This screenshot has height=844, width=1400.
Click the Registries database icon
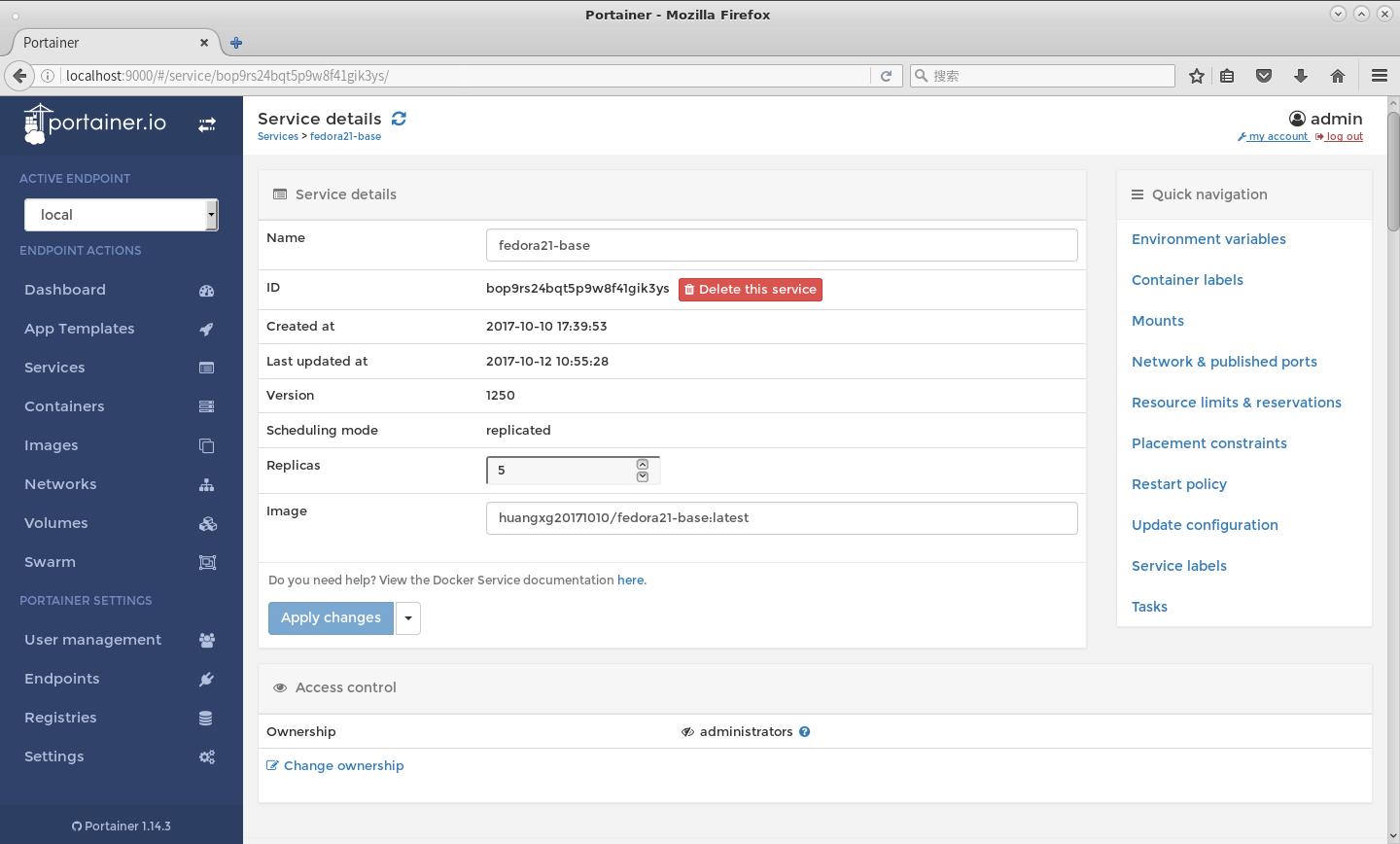point(206,718)
